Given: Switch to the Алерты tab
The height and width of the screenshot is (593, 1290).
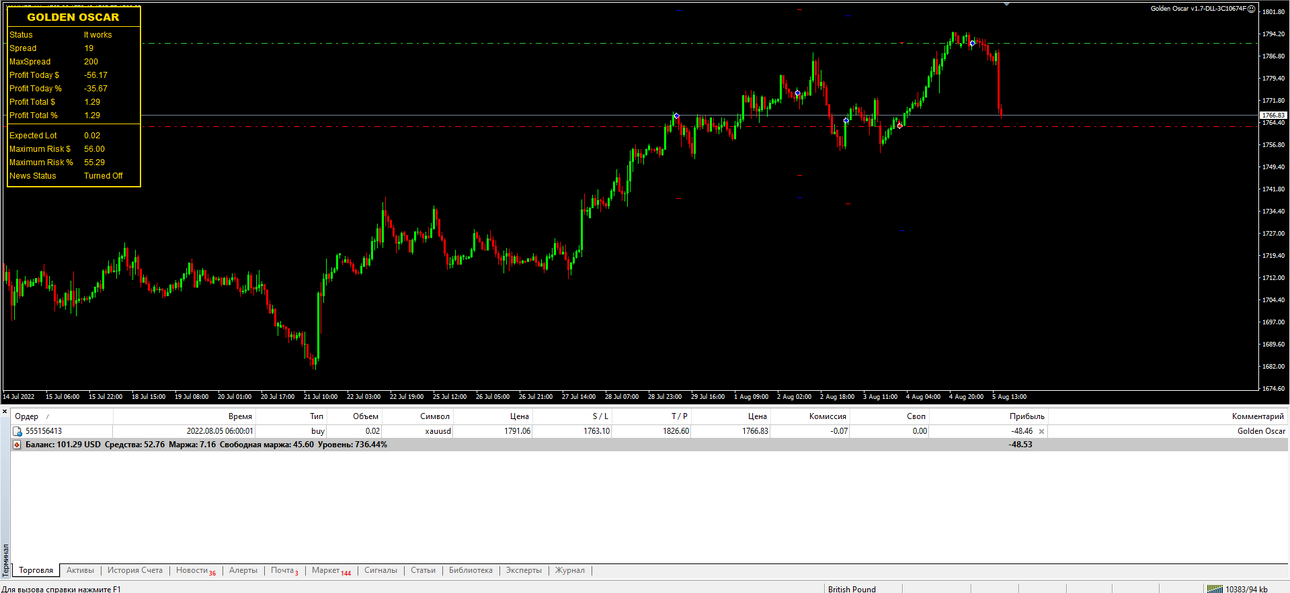Looking at the screenshot, I should (x=243, y=570).
